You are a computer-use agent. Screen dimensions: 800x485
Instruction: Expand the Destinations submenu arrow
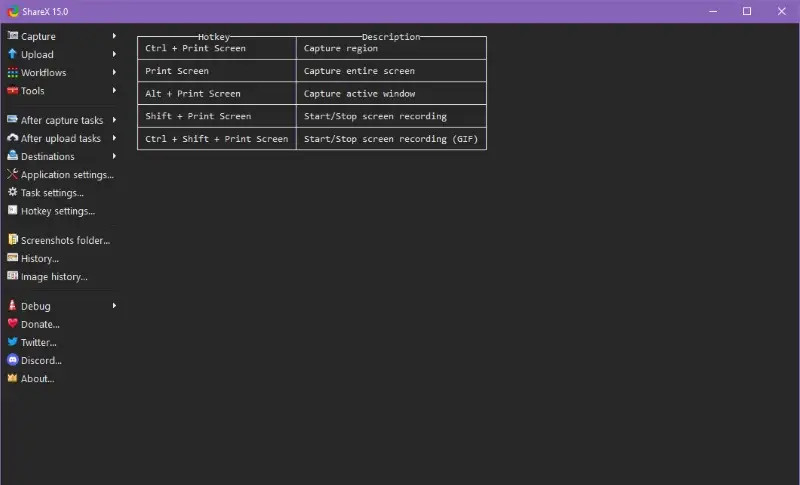tap(114, 156)
